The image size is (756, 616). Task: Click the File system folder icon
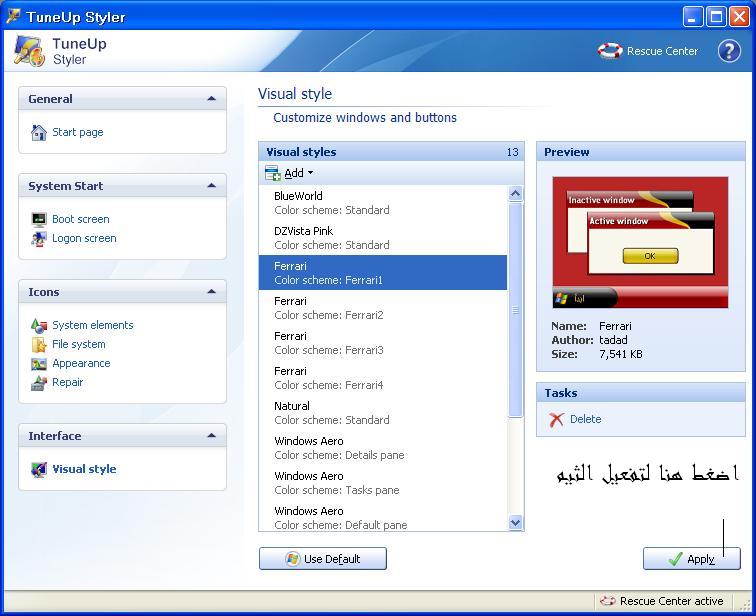(39, 345)
